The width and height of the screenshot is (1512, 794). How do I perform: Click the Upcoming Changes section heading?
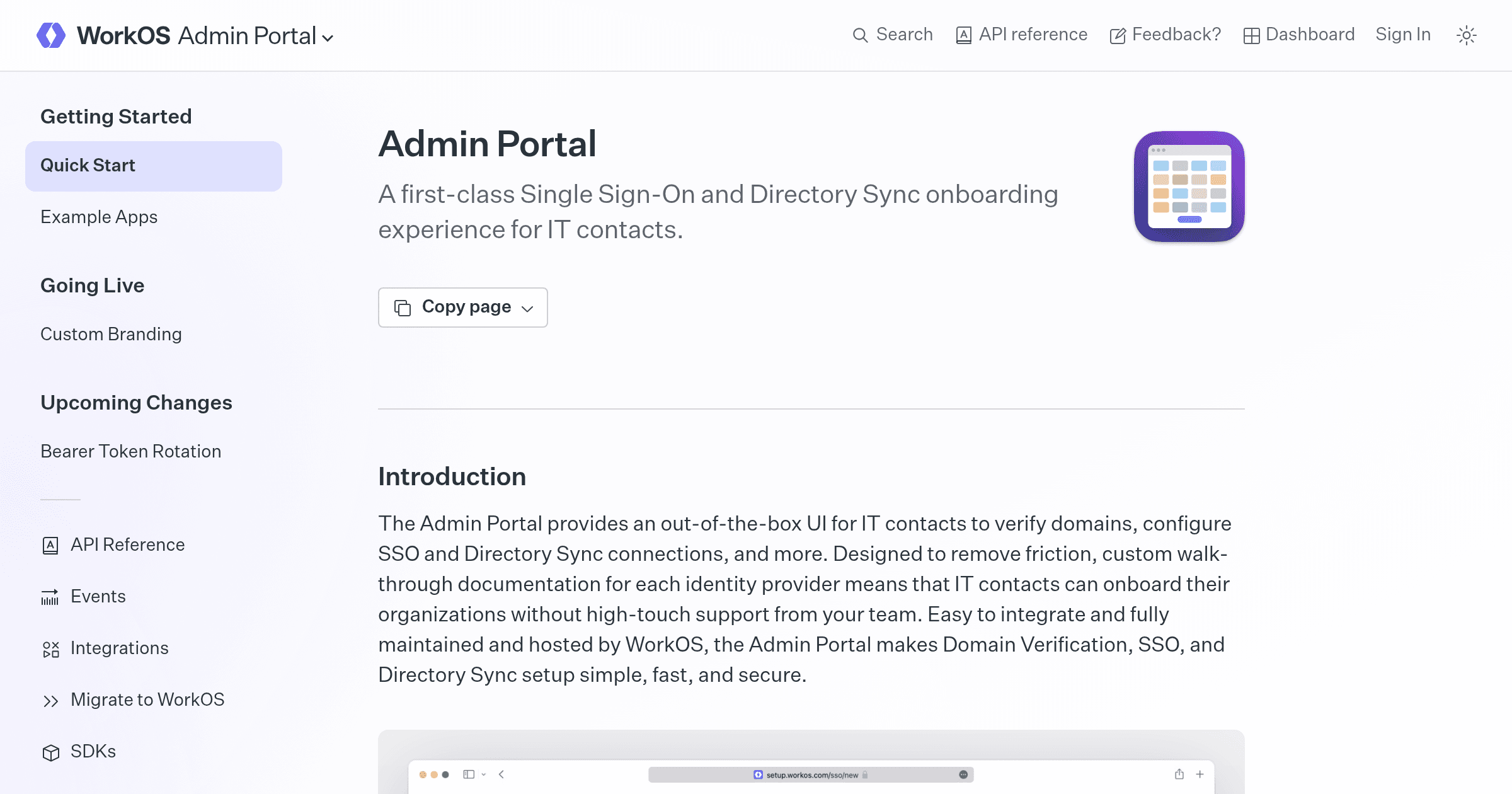pos(136,403)
